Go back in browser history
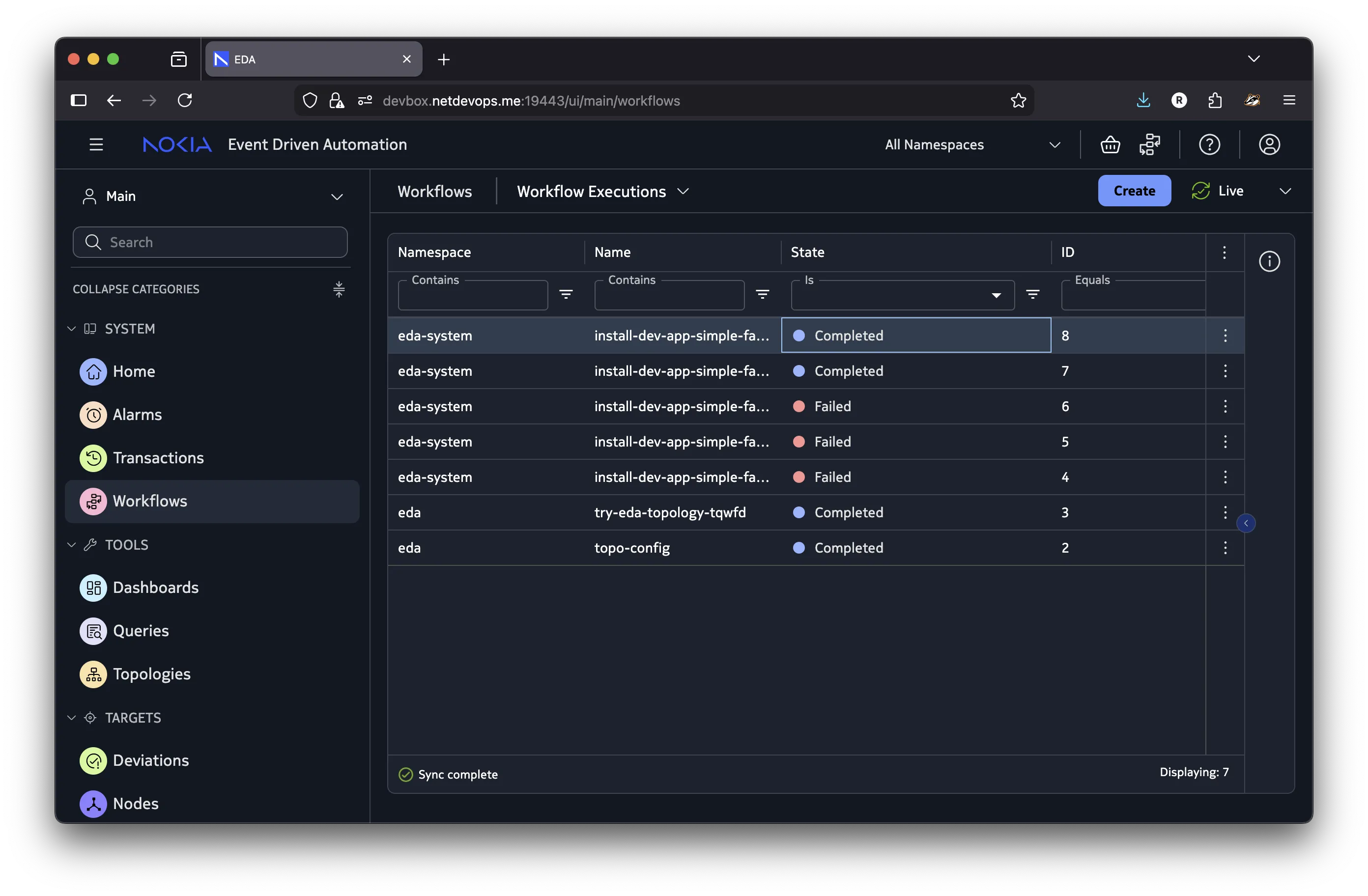 click(x=114, y=101)
